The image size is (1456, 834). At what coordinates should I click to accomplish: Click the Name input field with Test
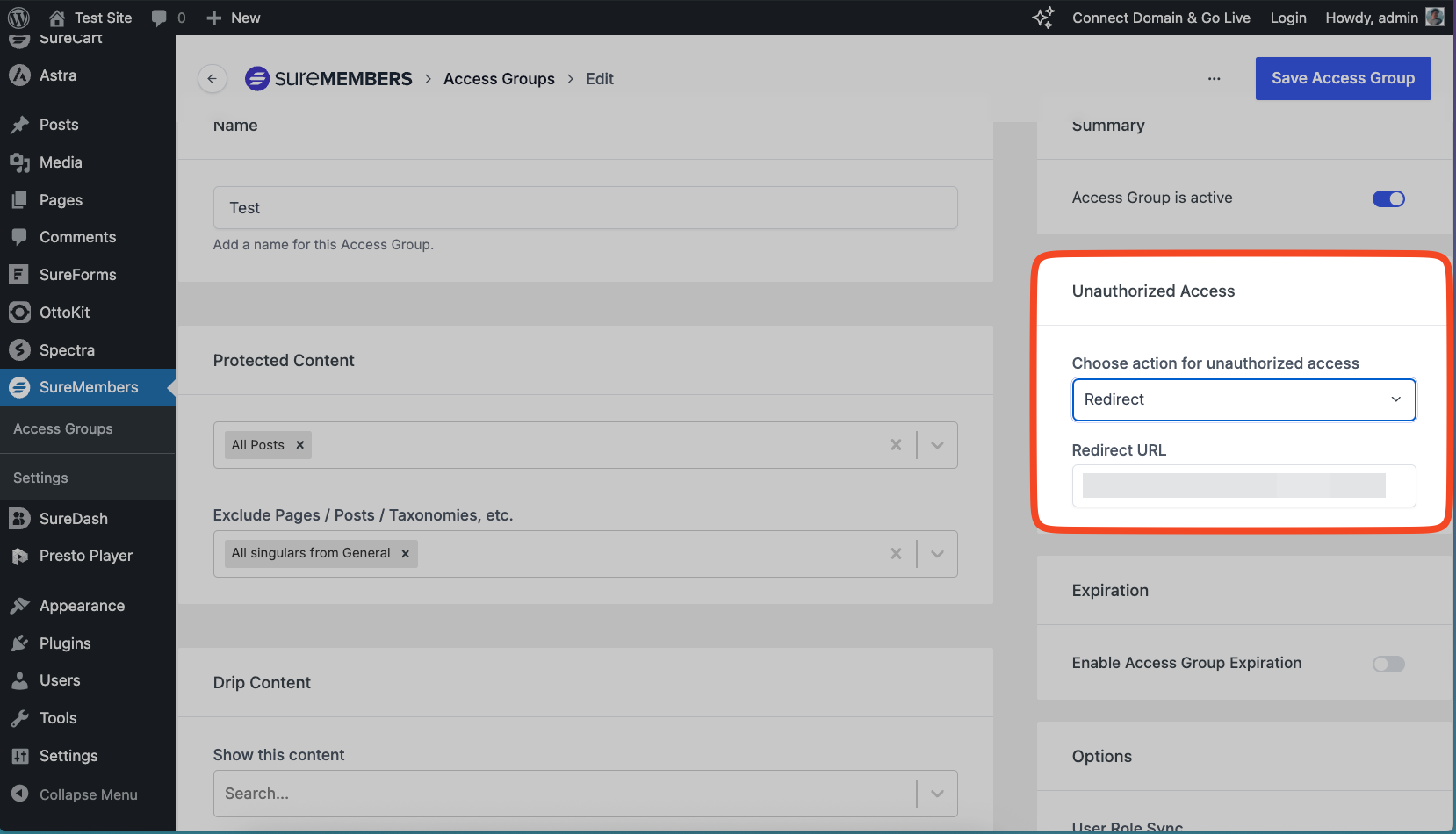click(585, 208)
